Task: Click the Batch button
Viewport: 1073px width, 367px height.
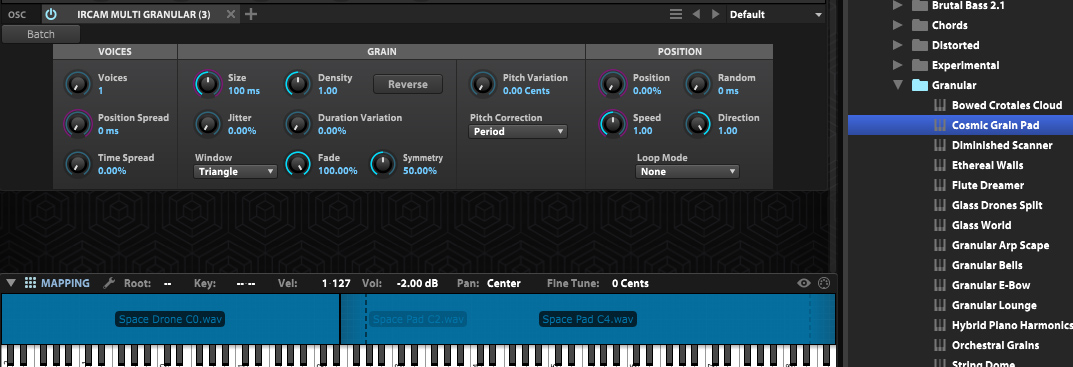Action: point(41,34)
